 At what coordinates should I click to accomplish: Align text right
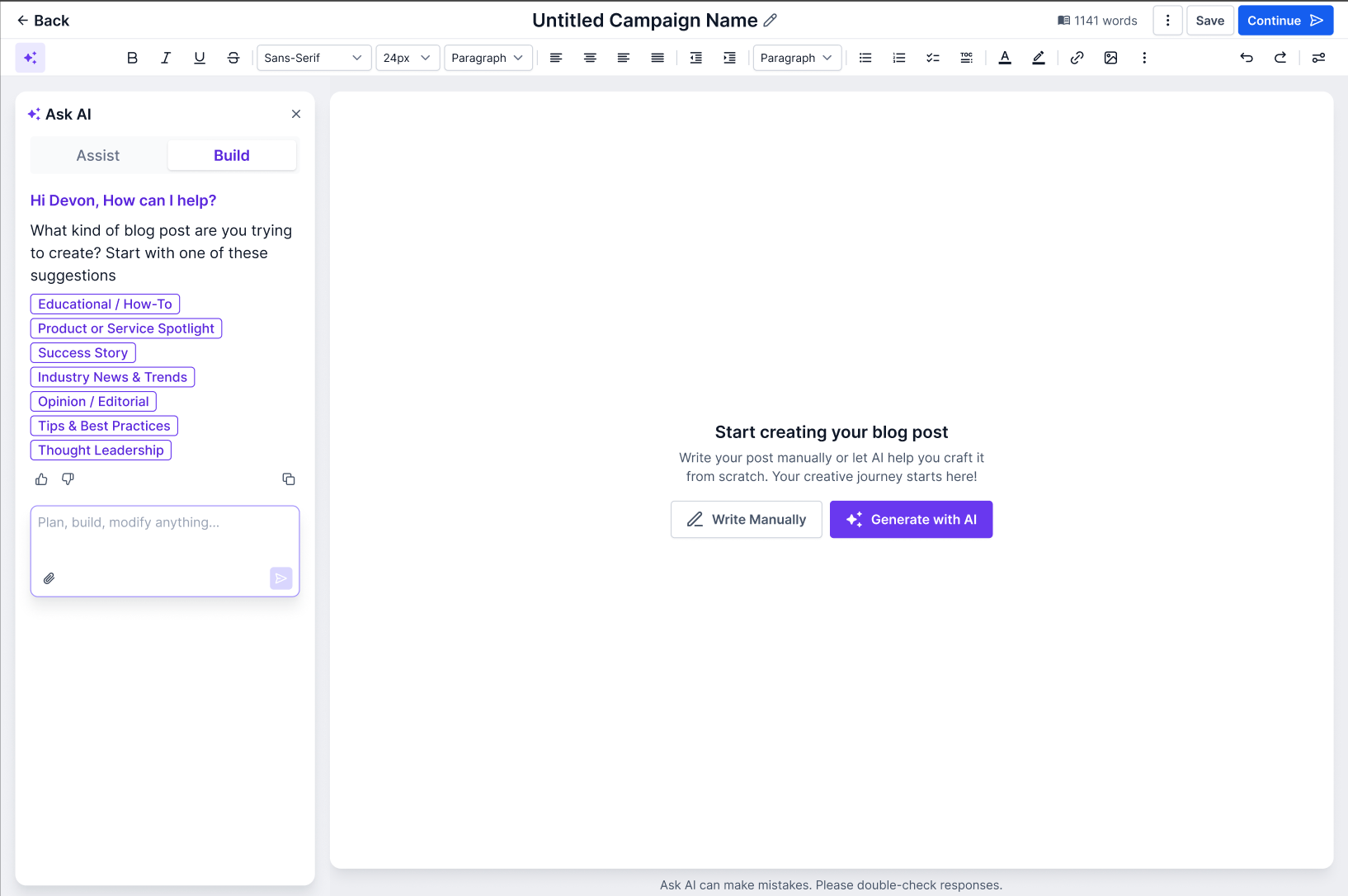624,58
